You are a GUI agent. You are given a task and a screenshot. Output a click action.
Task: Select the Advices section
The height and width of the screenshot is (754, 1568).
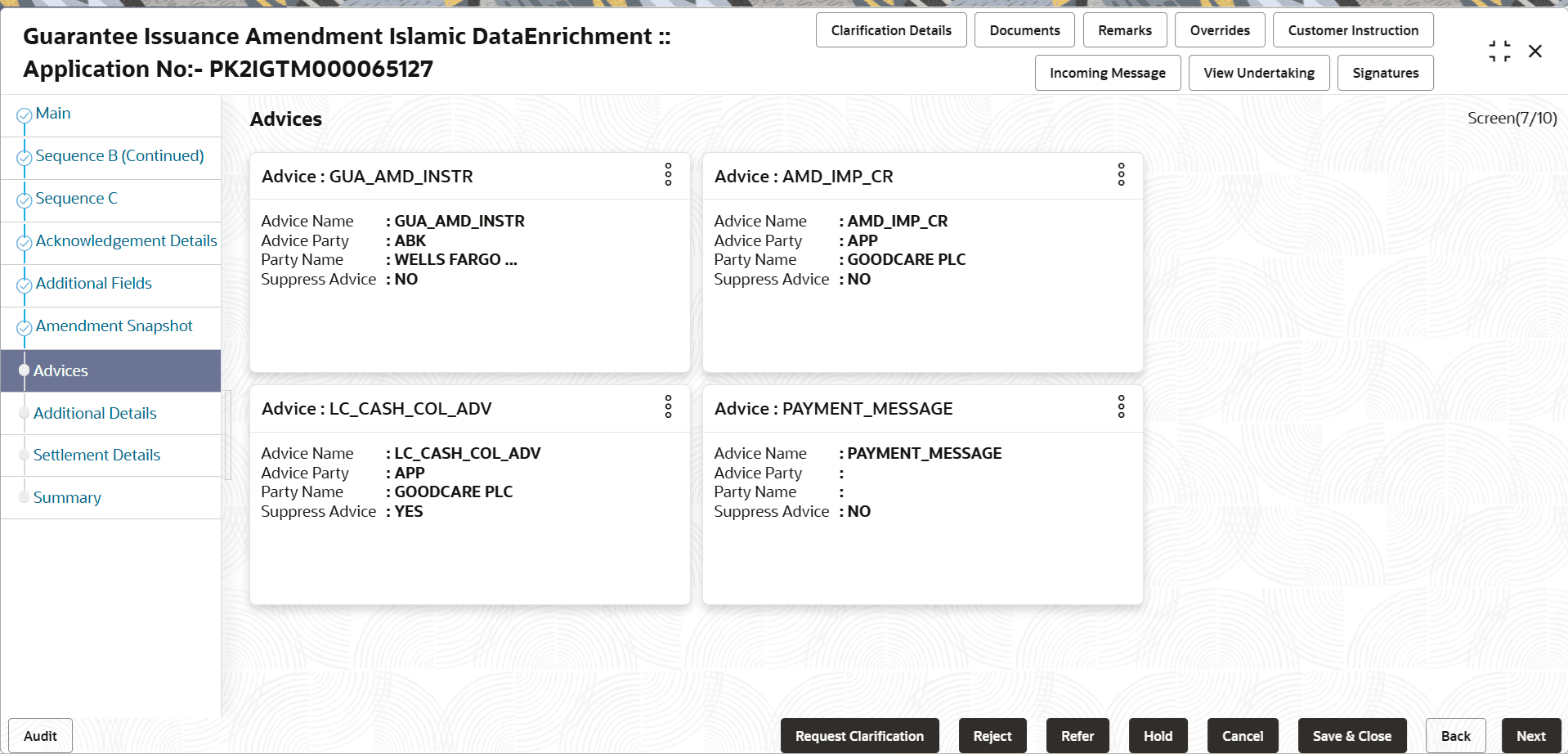(110, 370)
